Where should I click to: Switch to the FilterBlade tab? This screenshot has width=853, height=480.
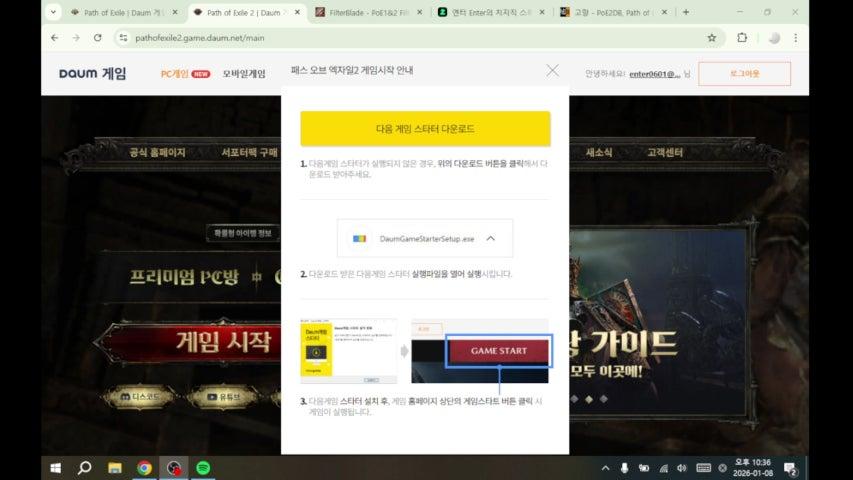[370, 12]
